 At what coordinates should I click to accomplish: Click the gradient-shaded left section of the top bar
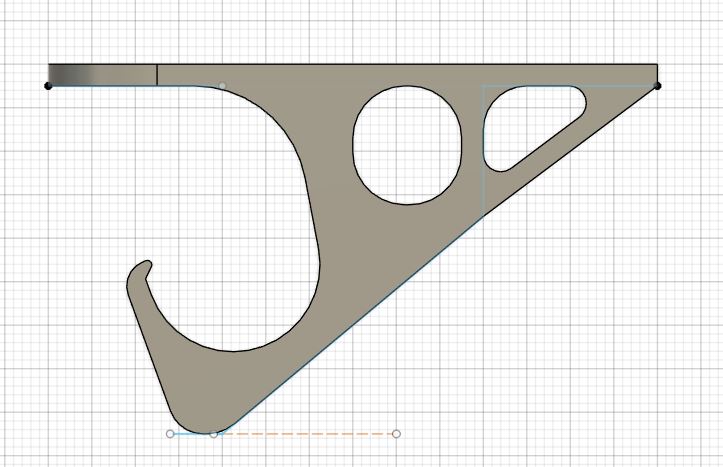102,75
